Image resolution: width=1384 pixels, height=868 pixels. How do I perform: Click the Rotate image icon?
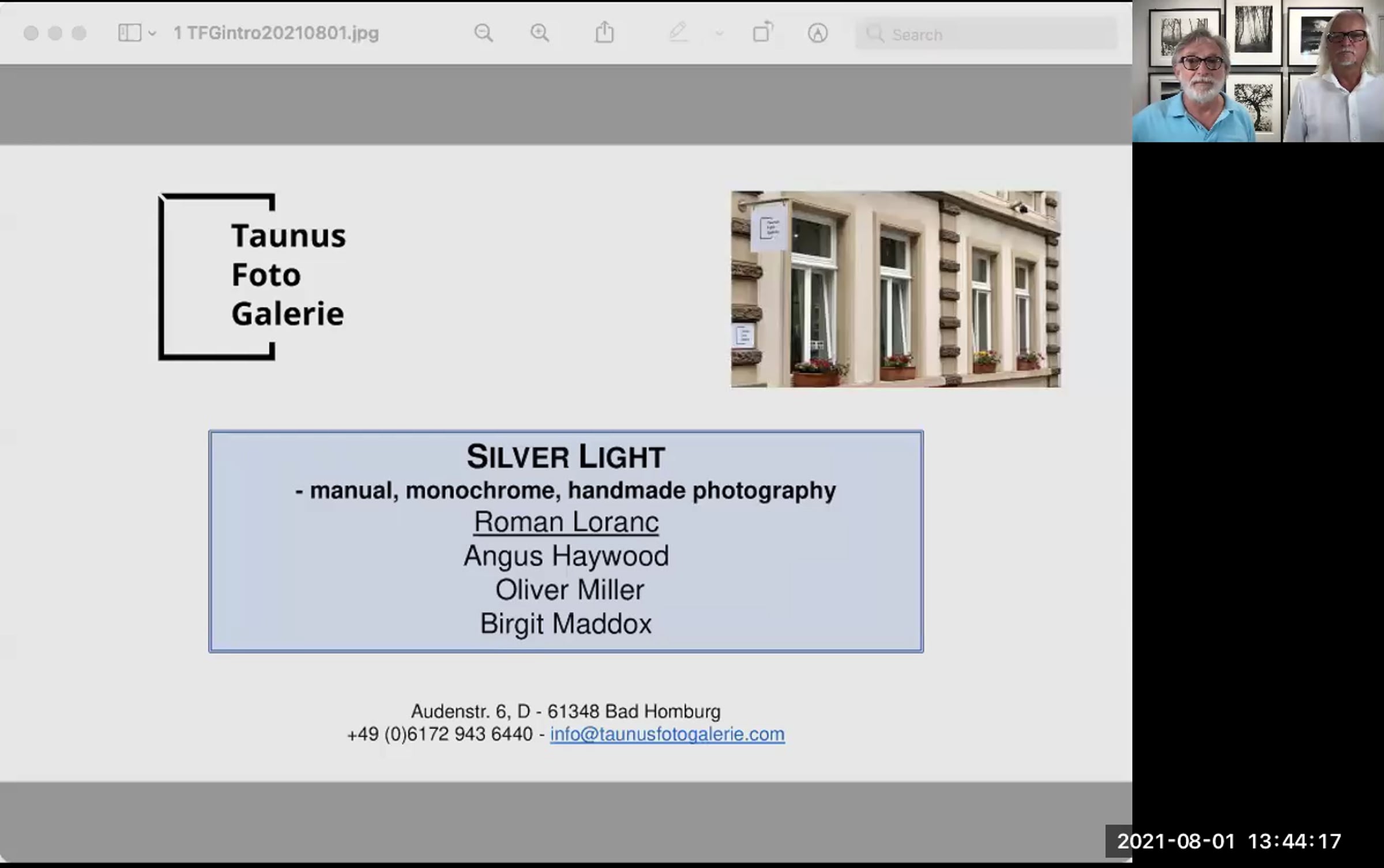pyautogui.click(x=762, y=32)
